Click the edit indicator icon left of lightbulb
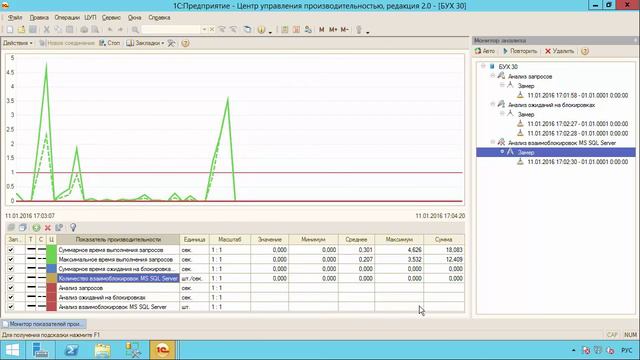This screenshot has height=360, width=640. coord(59,228)
